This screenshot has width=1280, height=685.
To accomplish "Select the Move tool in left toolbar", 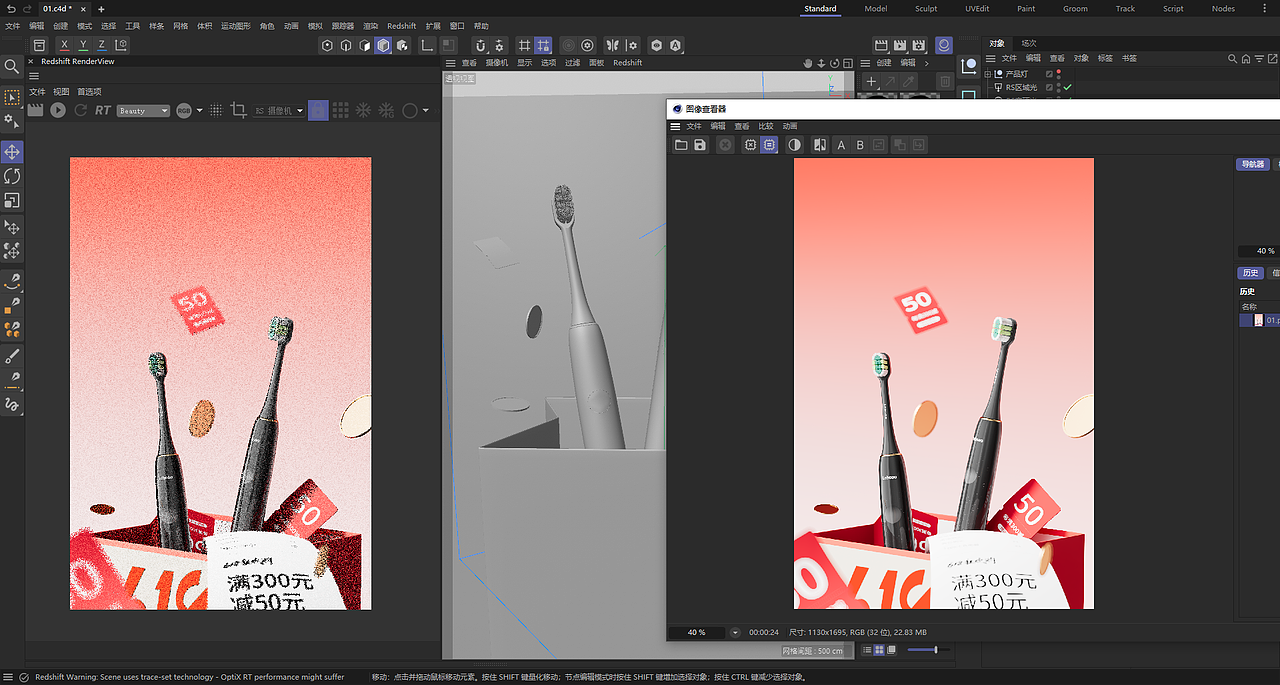I will 12,152.
